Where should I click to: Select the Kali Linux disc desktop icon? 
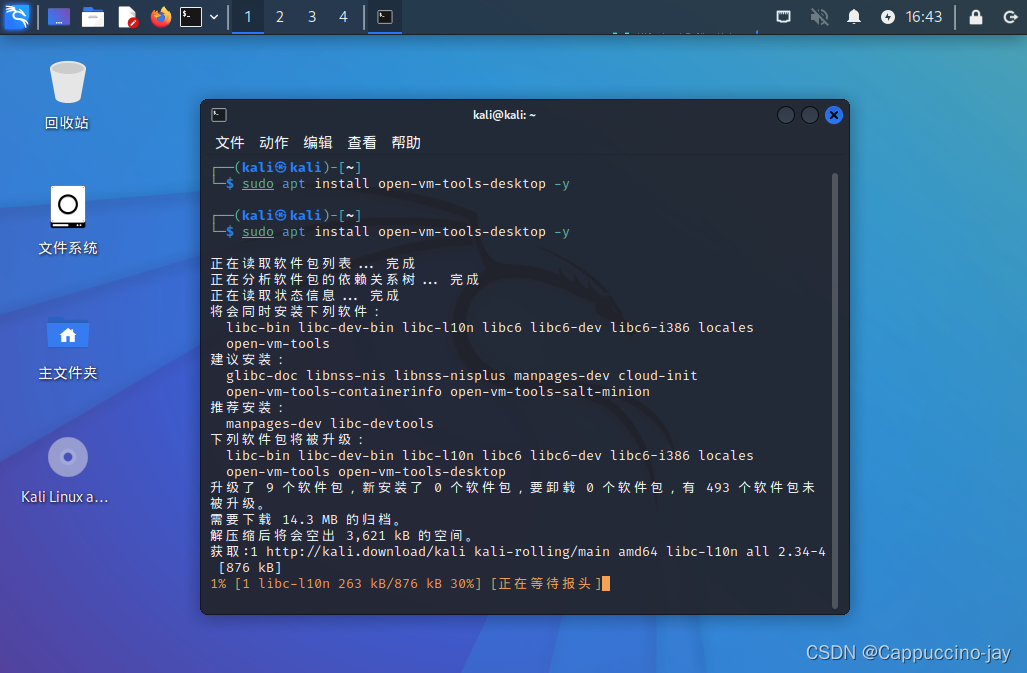(x=65, y=471)
